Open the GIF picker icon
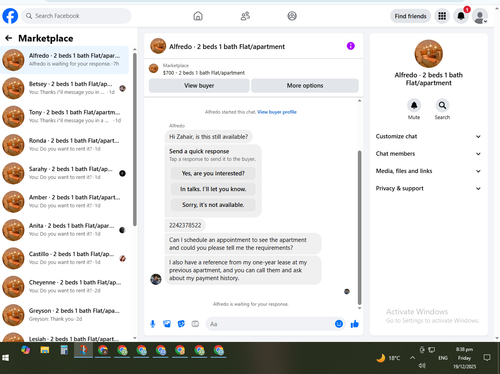 tap(195, 324)
